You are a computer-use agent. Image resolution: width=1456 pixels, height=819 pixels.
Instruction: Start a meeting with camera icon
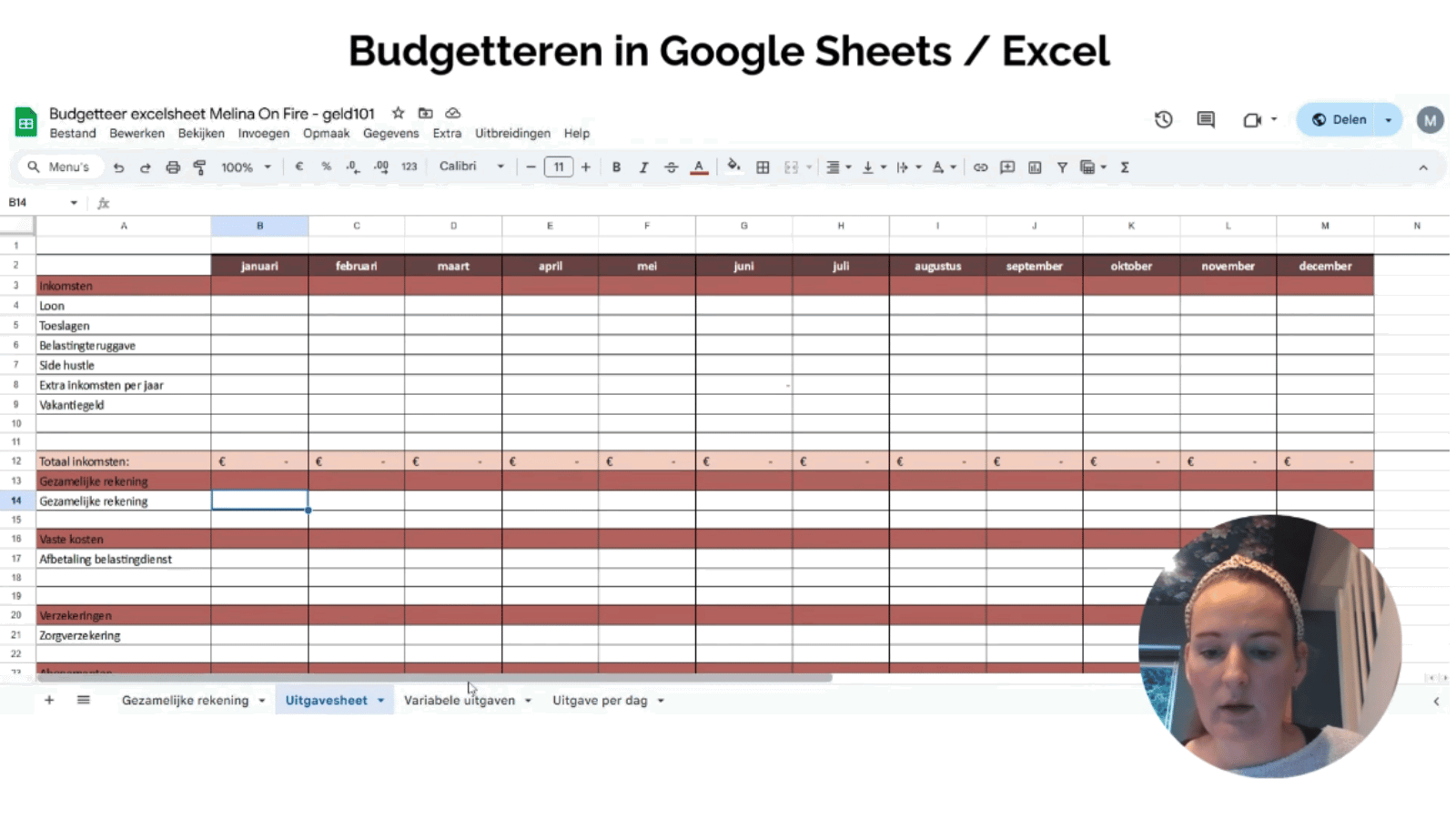pos(1252,119)
